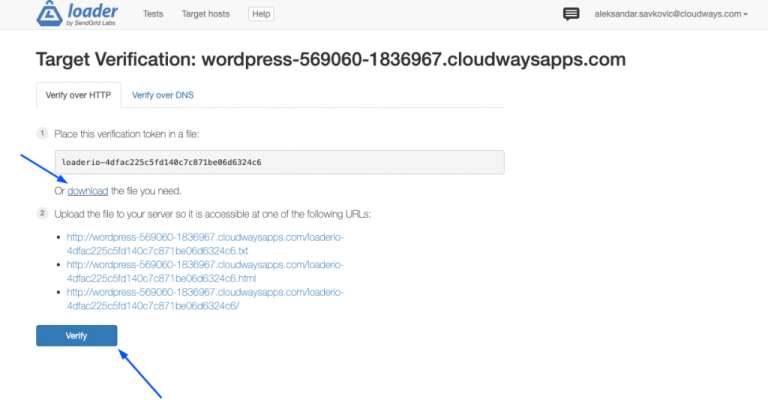
Task: Open the verification URL ending with slash
Action: [x=205, y=299]
